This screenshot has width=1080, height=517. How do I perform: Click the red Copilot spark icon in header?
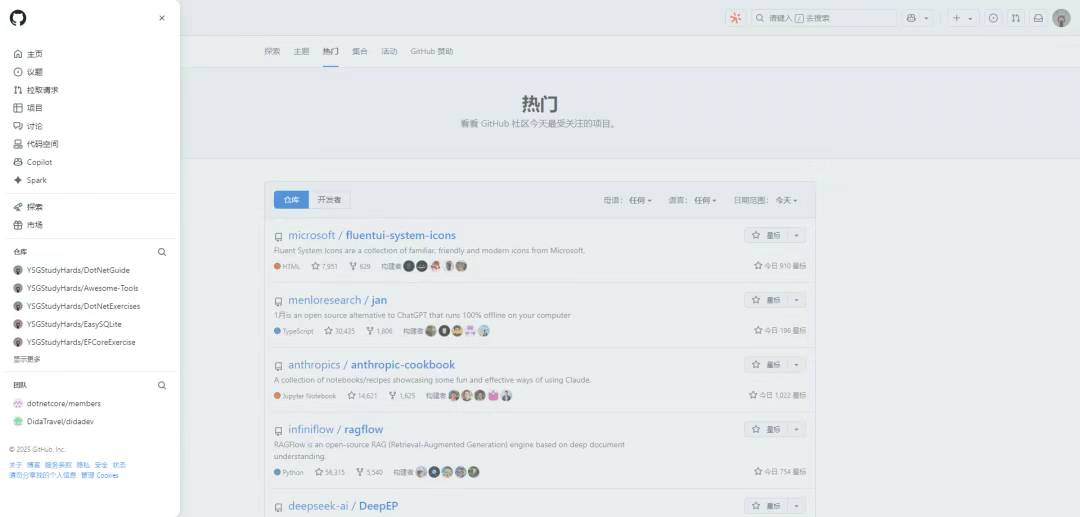(736, 19)
